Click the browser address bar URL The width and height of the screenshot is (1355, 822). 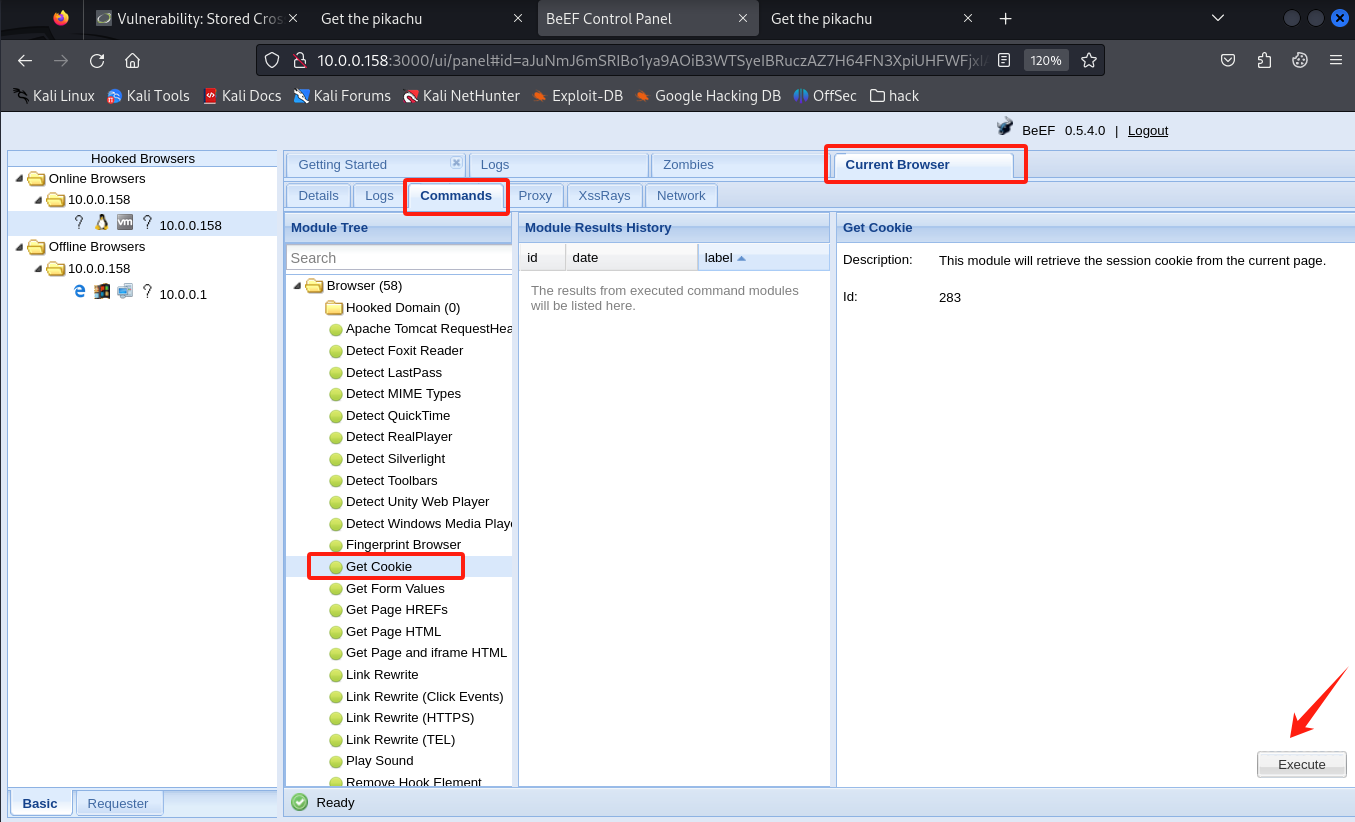point(650,60)
